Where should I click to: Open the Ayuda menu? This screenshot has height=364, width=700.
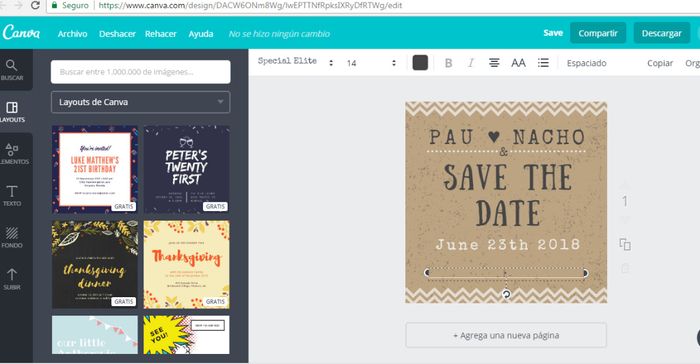click(200, 33)
